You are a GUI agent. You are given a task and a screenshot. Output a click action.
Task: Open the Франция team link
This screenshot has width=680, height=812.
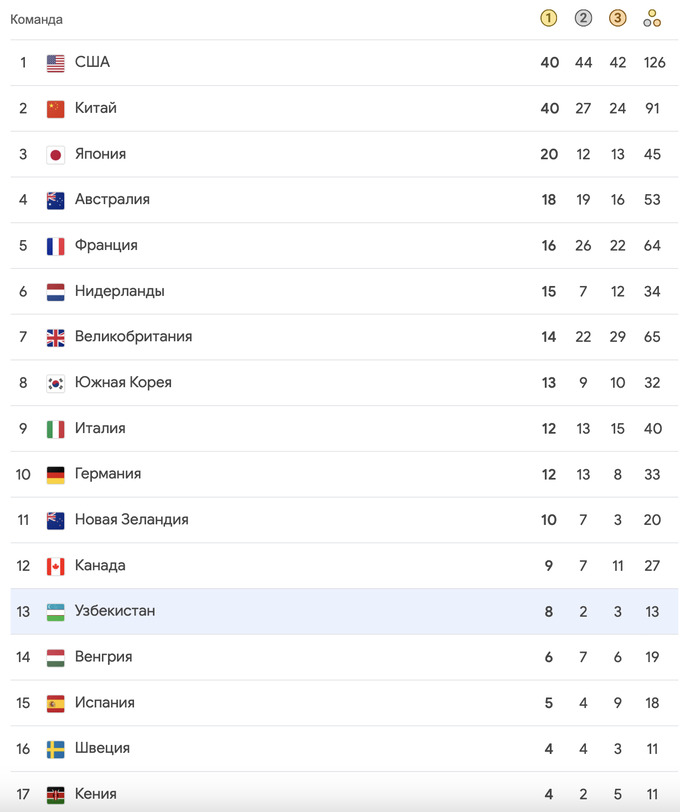pyautogui.click(x=106, y=246)
